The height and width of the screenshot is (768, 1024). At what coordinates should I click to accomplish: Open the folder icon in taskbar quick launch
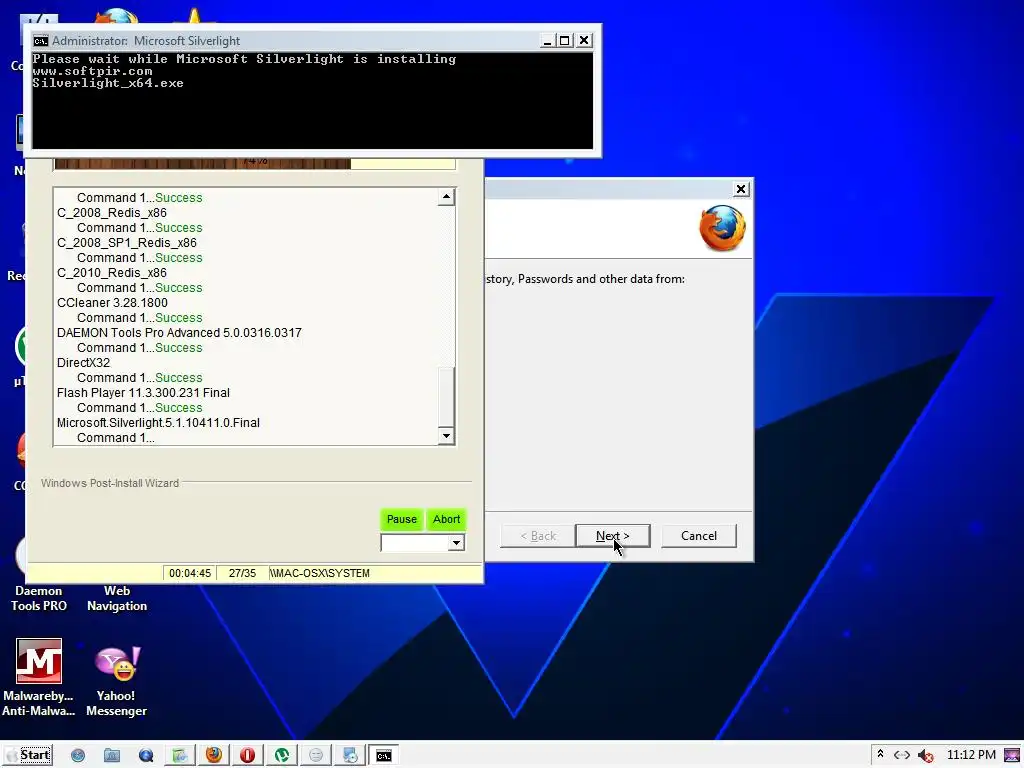tap(112, 756)
